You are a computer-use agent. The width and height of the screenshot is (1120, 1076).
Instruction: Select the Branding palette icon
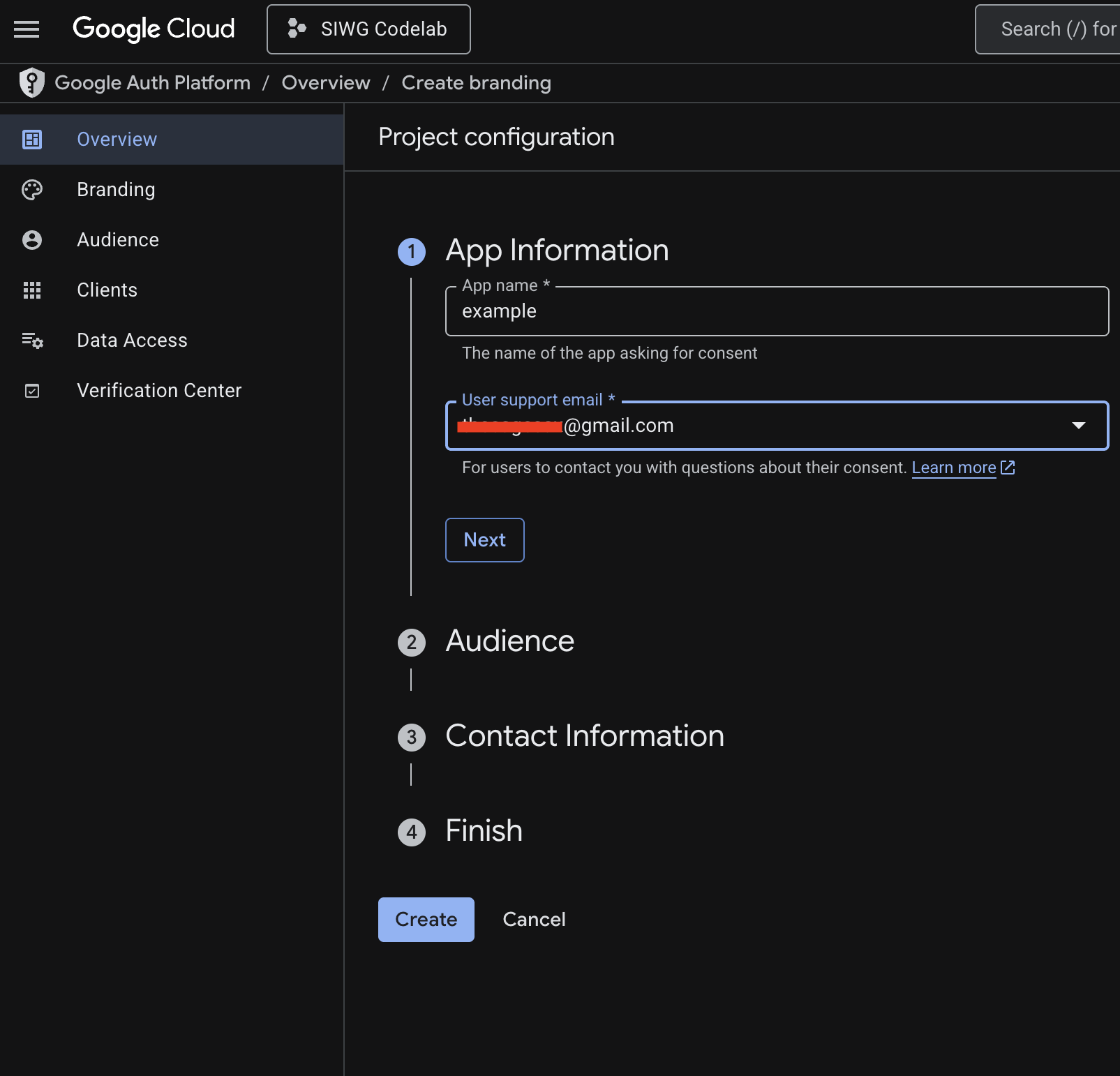pos(32,189)
